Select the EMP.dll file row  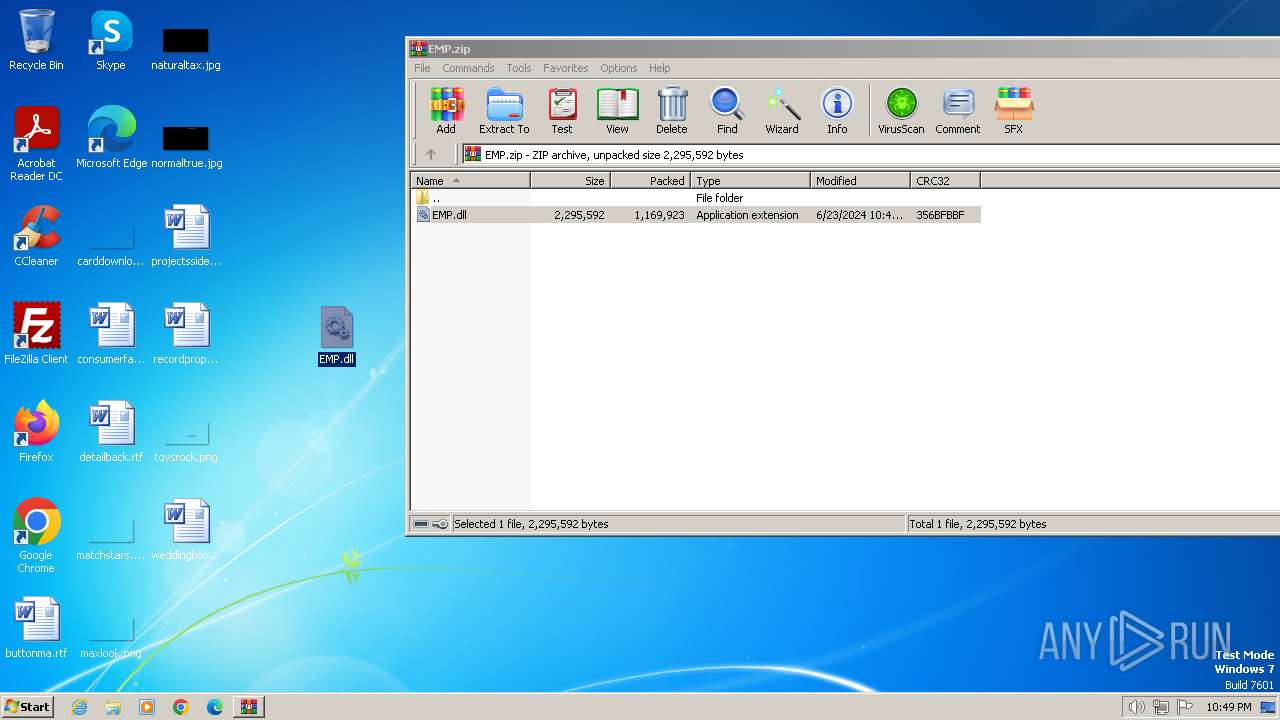(696, 215)
